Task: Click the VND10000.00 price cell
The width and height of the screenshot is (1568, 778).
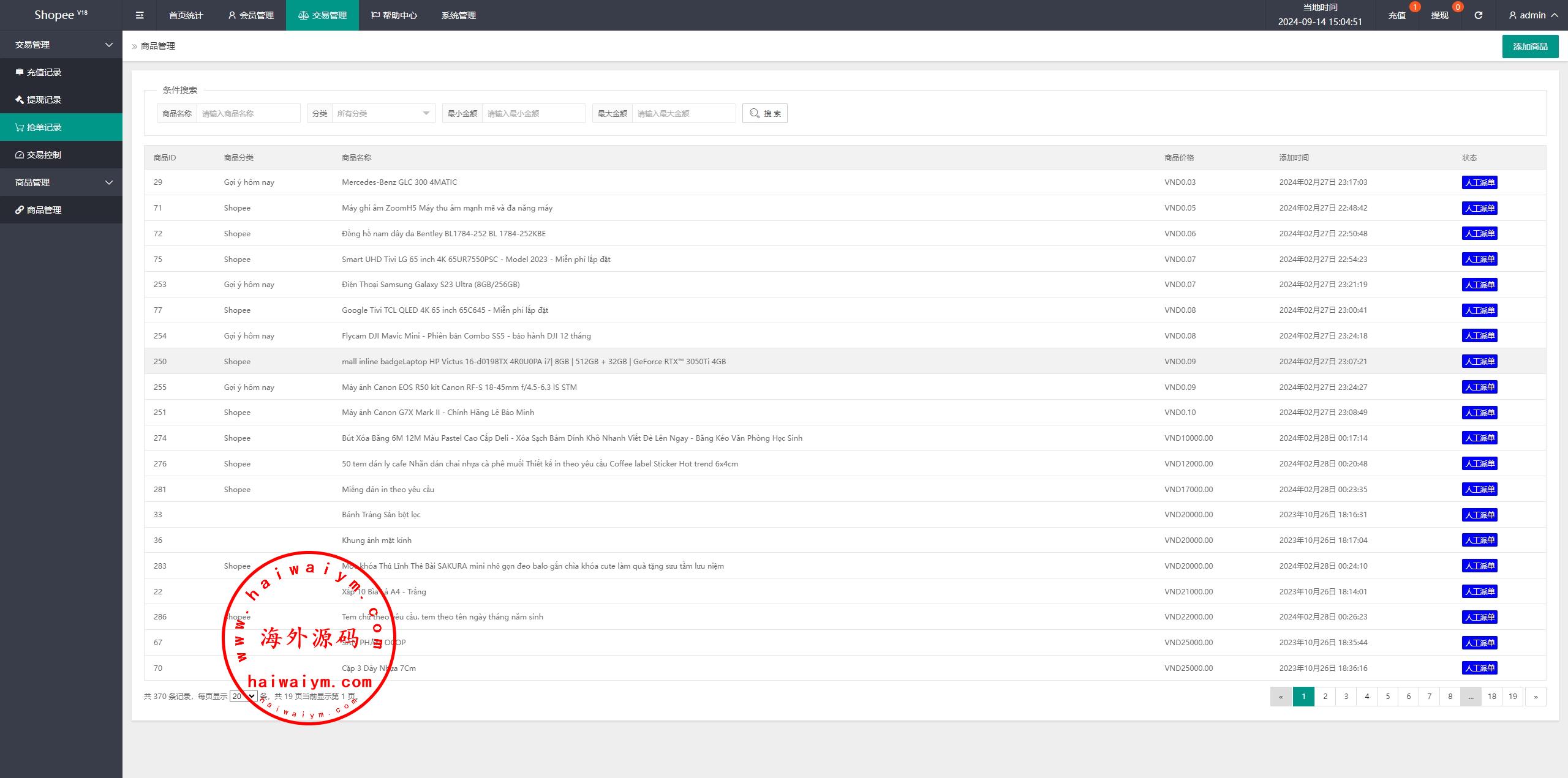Action: (x=1188, y=438)
